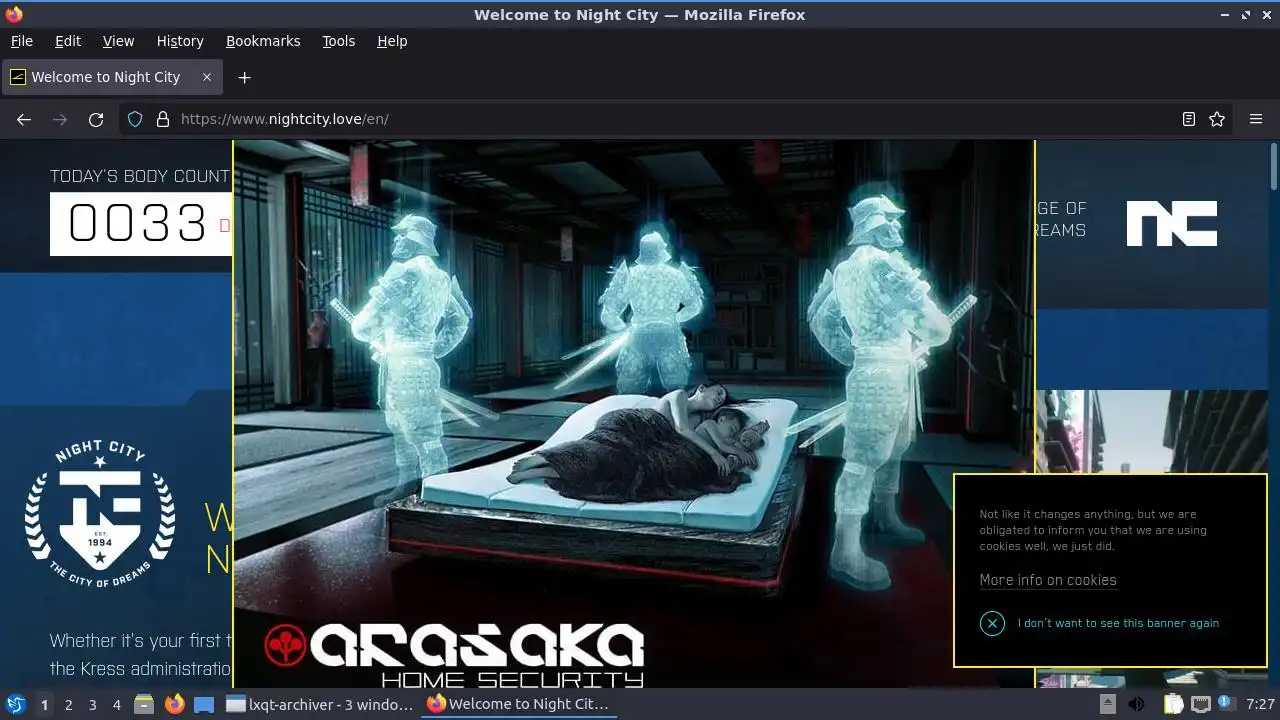Image resolution: width=1280 pixels, height=720 pixels.
Task: Select the Welcome to Night City tab
Action: (x=112, y=77)
